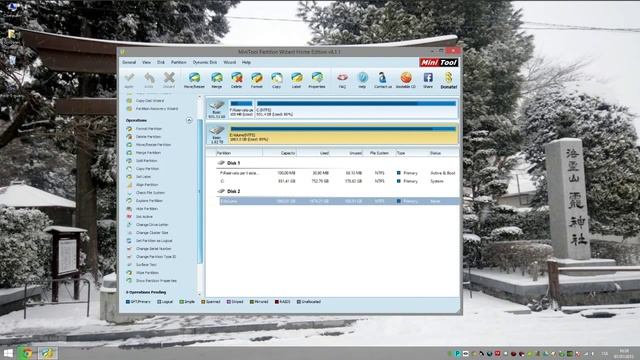This screenshot has width=640, height=360.
Task: Click the Contact us toolbar icon
Action: (x=382, y=80)
